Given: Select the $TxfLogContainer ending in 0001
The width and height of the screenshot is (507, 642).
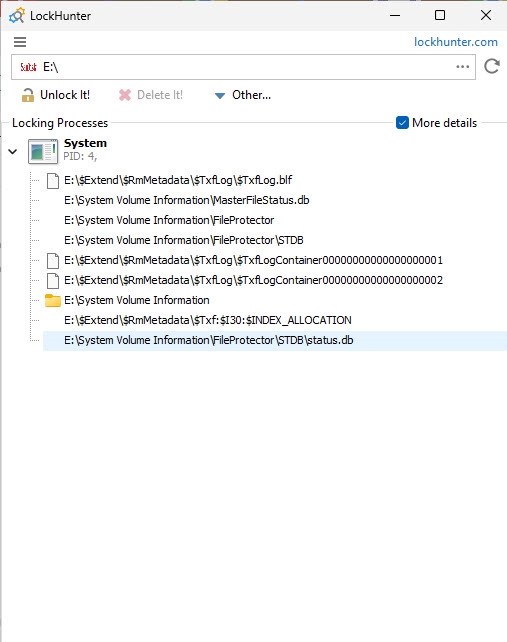Looking at the screenshot, I should tap(254, 260).
